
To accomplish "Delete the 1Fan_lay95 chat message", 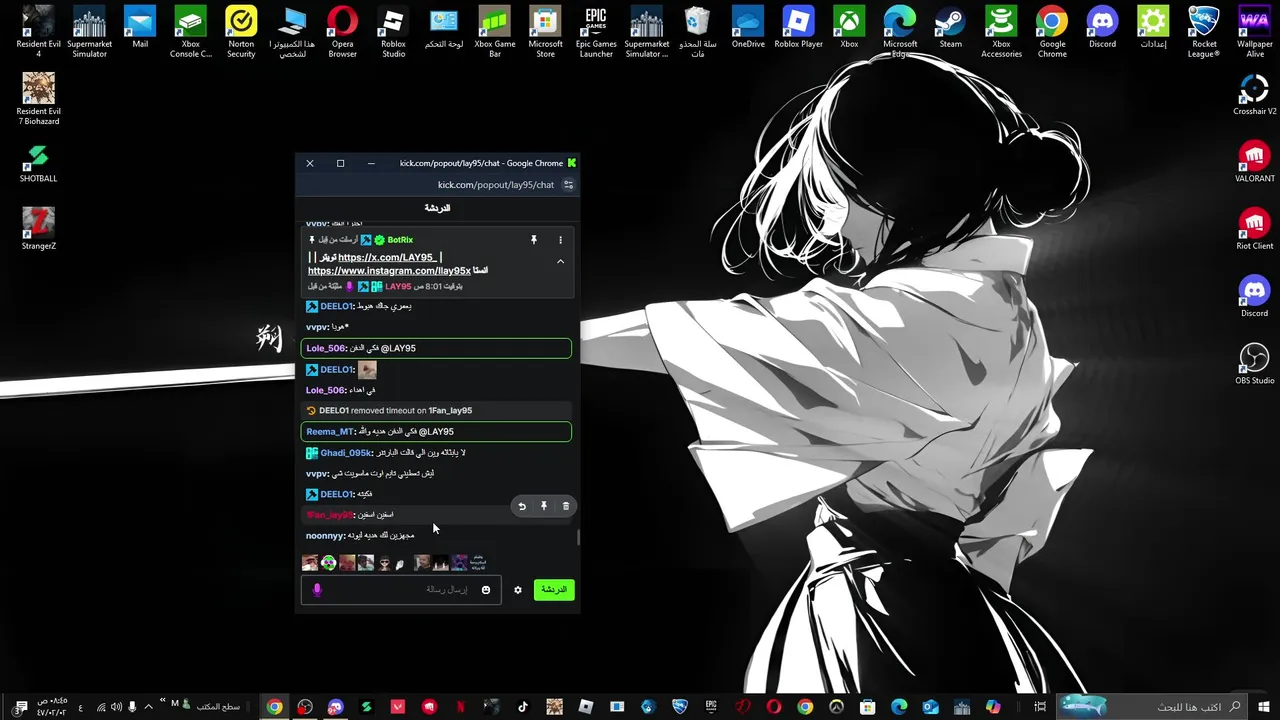I will click(x=566, y=506).
